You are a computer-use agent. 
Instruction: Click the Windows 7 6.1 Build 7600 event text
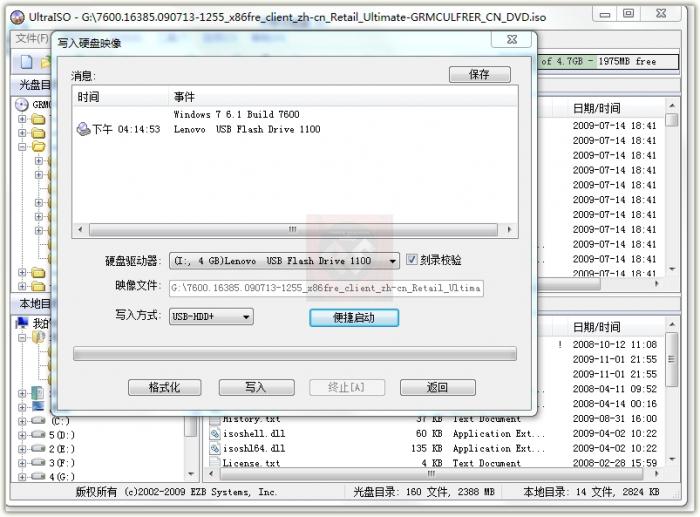click(x=237, y=114)
